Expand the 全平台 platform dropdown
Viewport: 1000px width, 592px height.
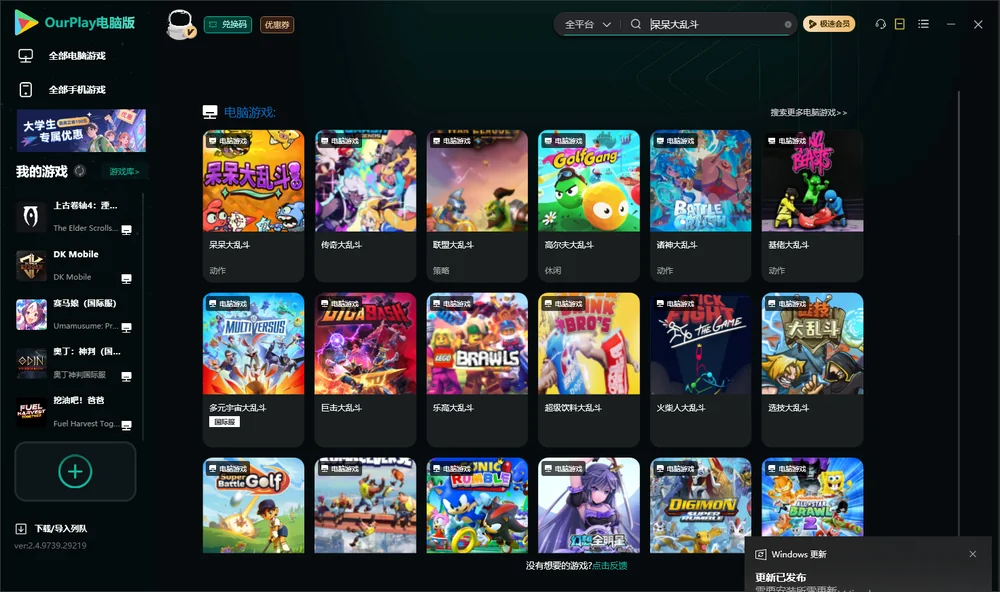pos(587,24)
